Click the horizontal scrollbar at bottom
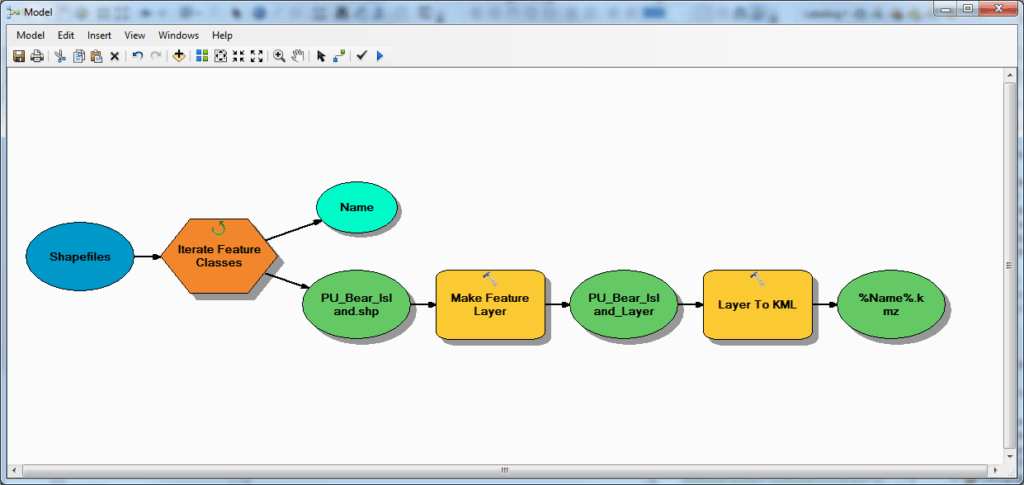Viewport: 1024px width, 485px height. pyautogui.click(x=504, y=469)
